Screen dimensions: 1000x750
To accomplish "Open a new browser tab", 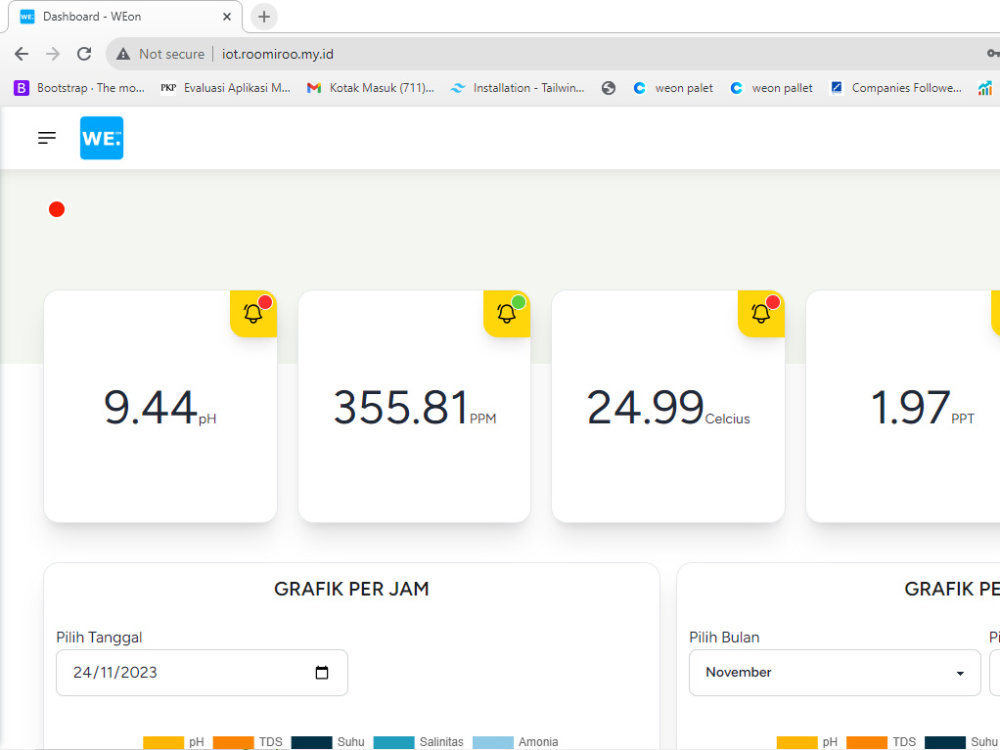I will coord(264,17).
